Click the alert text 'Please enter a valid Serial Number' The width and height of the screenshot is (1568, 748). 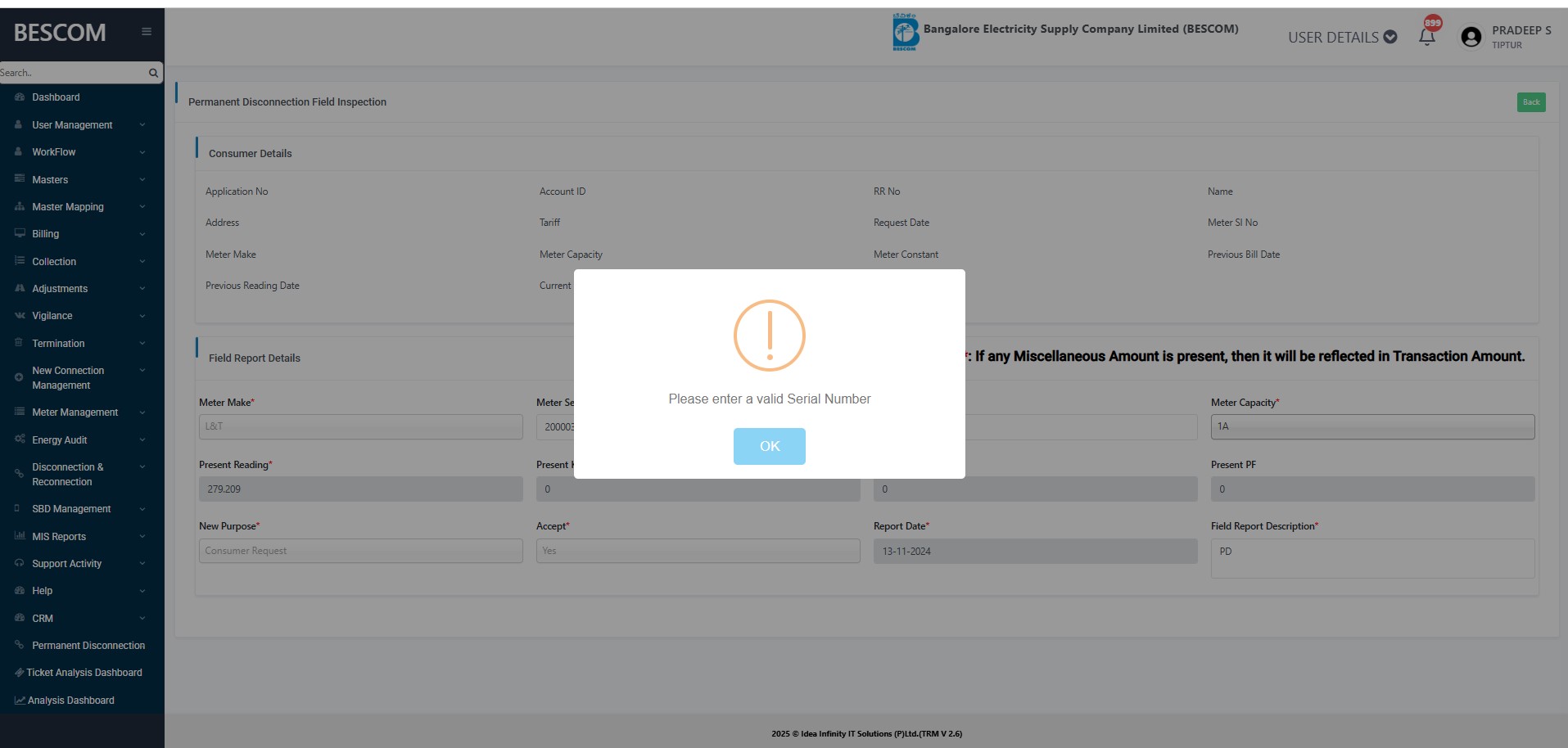(770, 399)
